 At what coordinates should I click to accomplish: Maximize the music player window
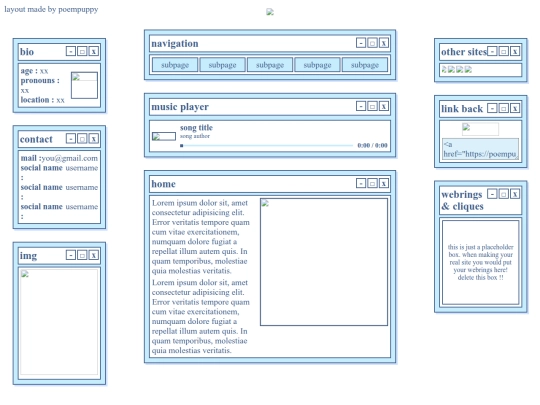coord(372,106)
